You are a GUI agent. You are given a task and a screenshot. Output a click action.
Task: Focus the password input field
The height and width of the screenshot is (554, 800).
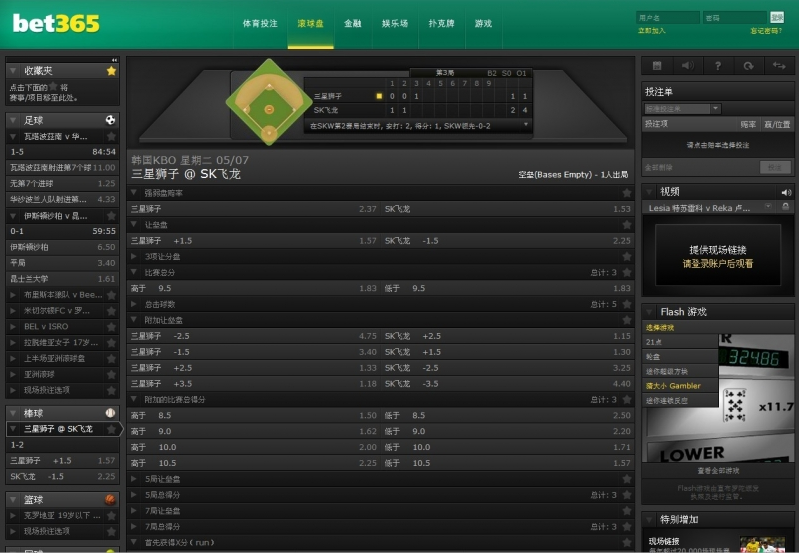[735, 18]
